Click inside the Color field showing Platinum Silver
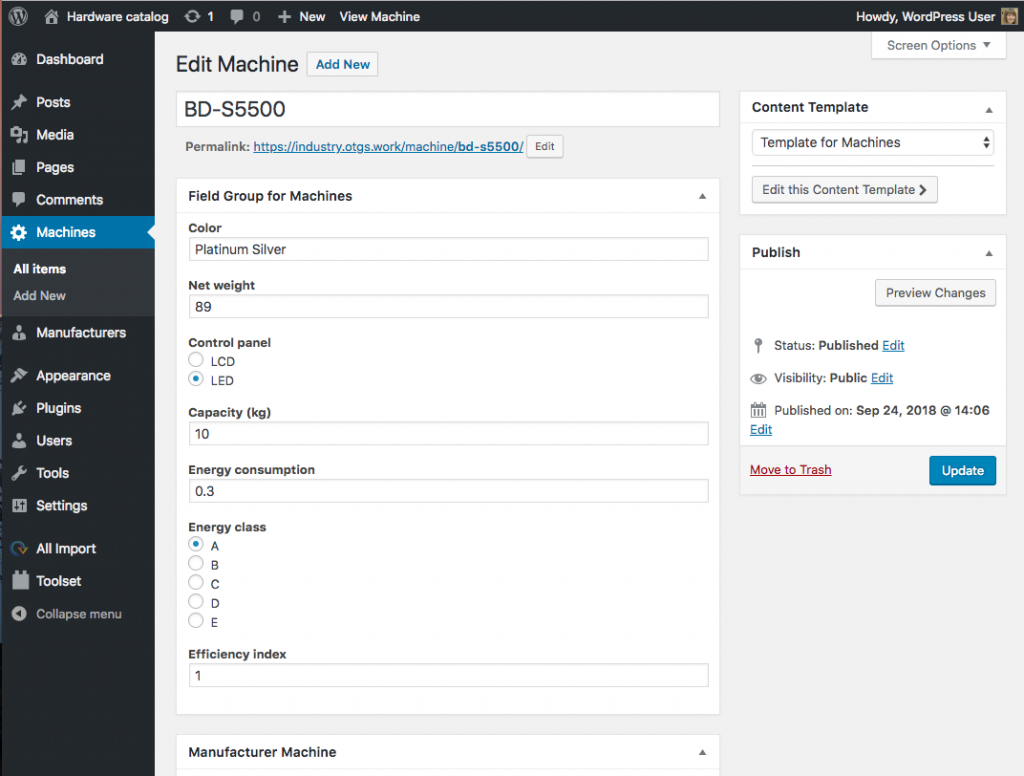The height and width of the screenshot is (776, 1024). click(448, 248)
